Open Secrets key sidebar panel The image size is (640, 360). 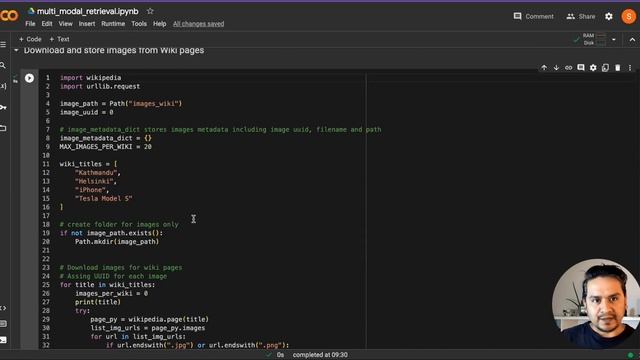(3, 107)
